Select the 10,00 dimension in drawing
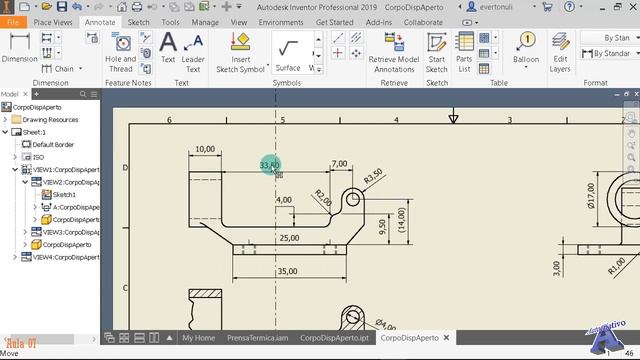Viewport: 640px width, 360px height. point(205,149)
